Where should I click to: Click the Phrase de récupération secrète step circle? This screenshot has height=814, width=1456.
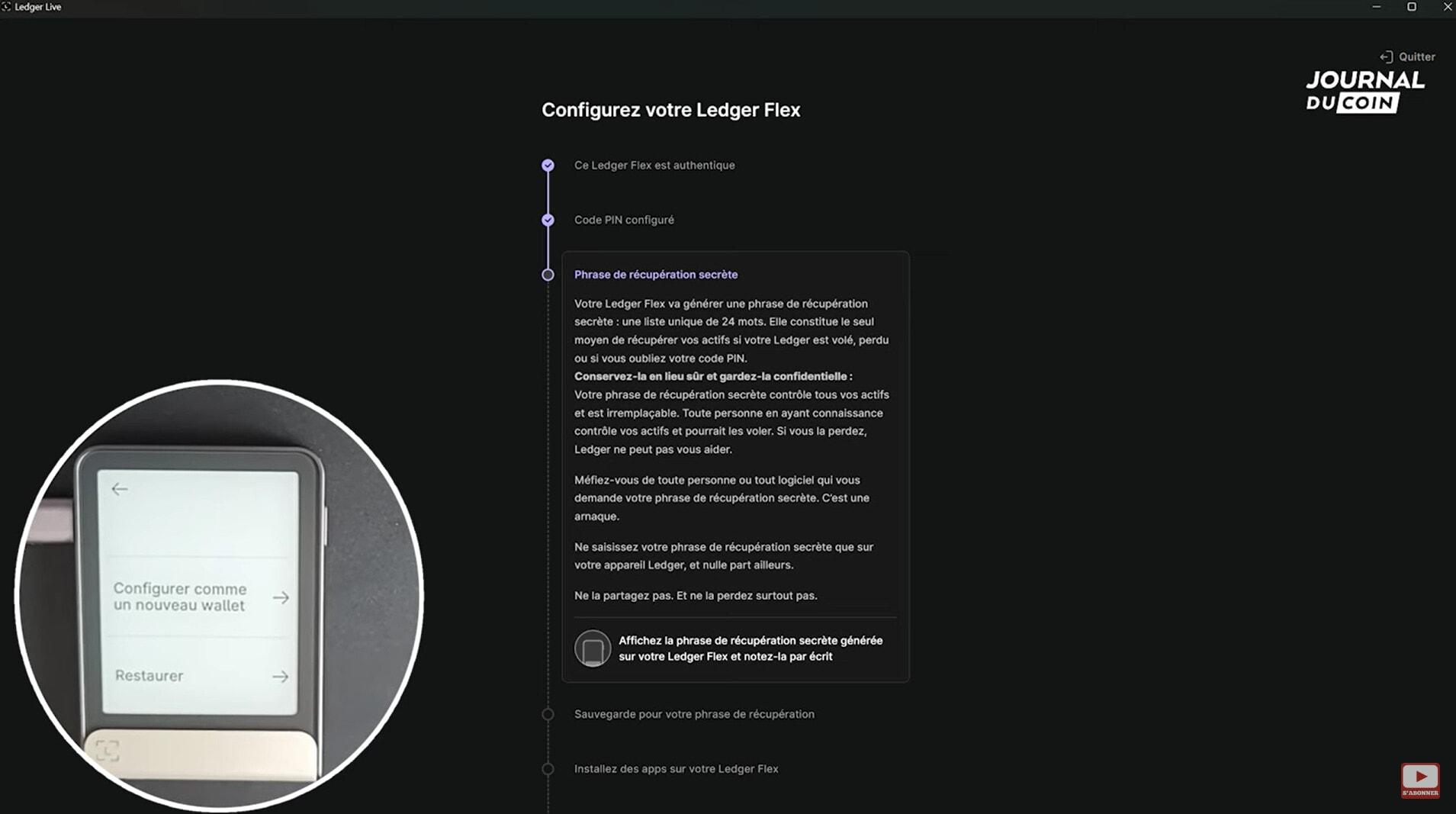click(x=548, y=275)
